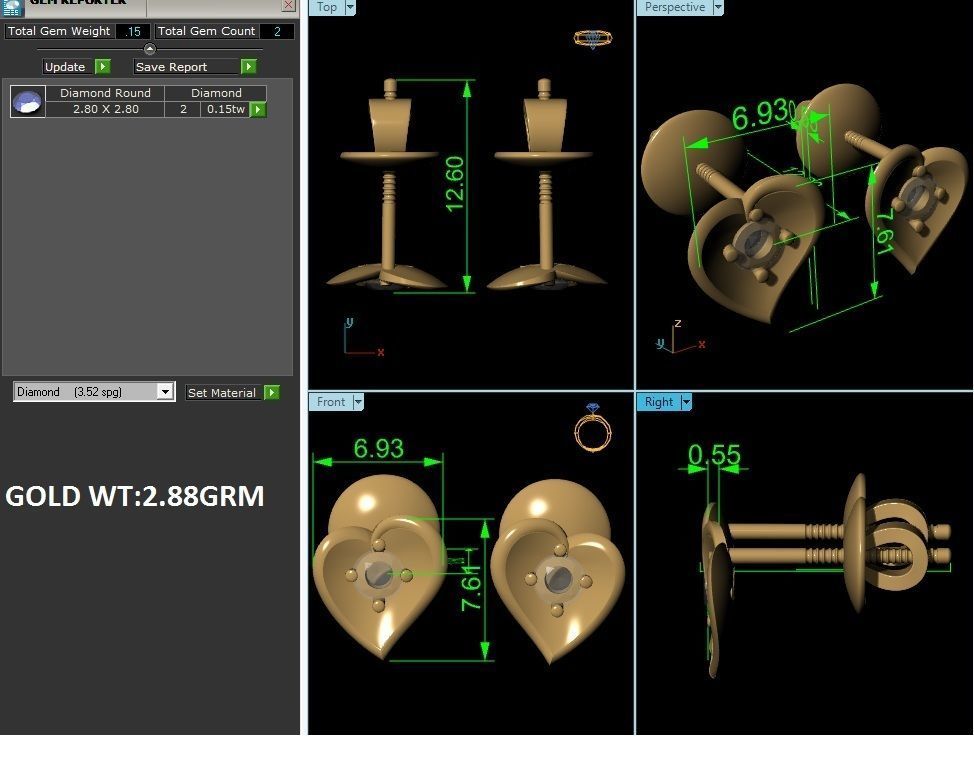
Task: Click the green arrow next to 0.15tw
Action: pyautogui.click(x=258, y=109)
